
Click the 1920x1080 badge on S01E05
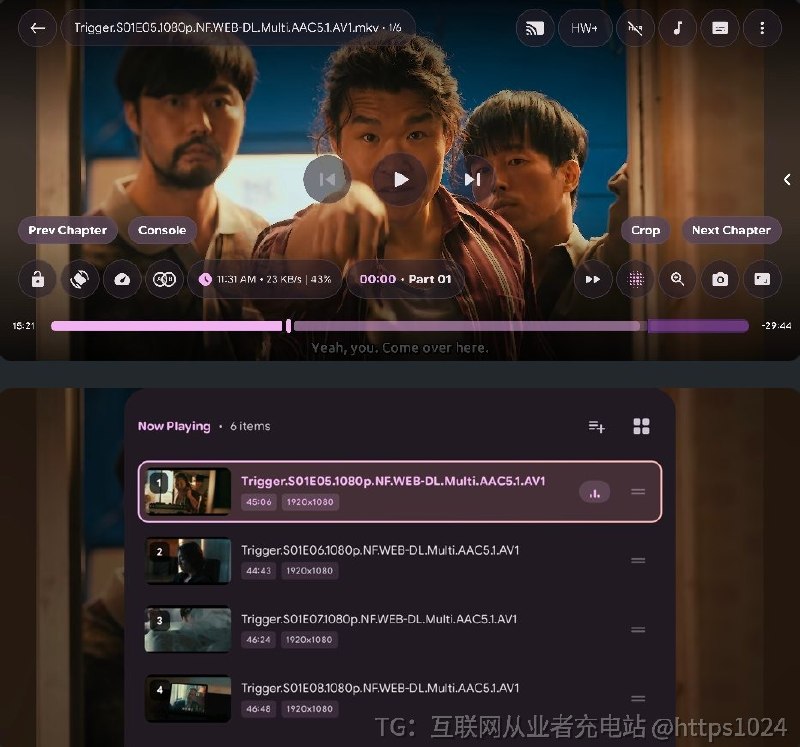pyautogui.click(x=310, y=502)
